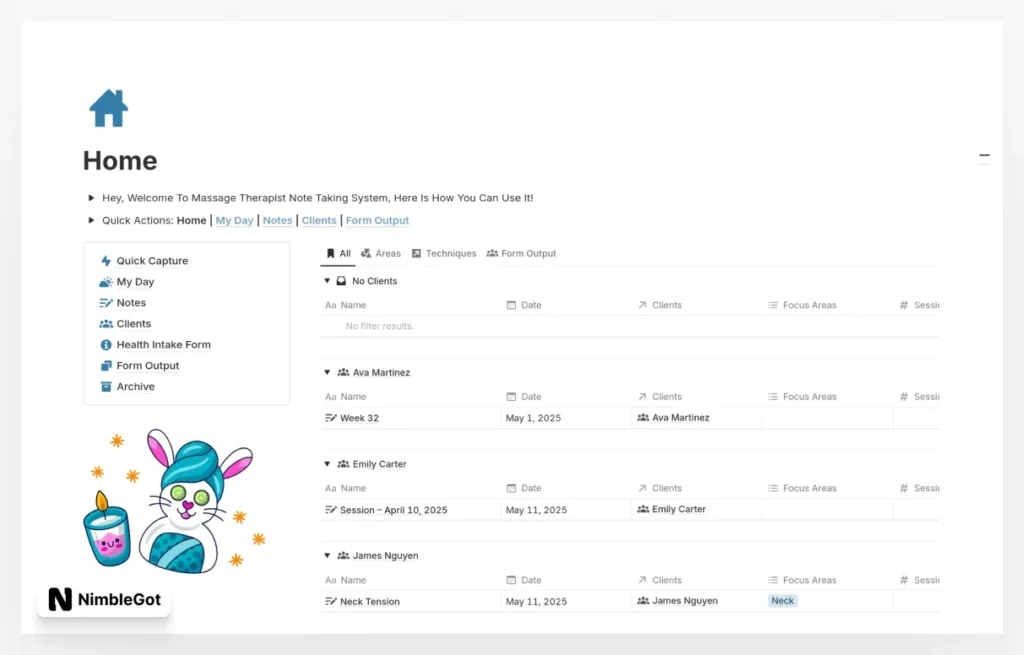The width and height of the screenshot is (1024, 655).
Task: Click the Neck focus area tag
Action: pyautogui.click(x=783, y=601)
